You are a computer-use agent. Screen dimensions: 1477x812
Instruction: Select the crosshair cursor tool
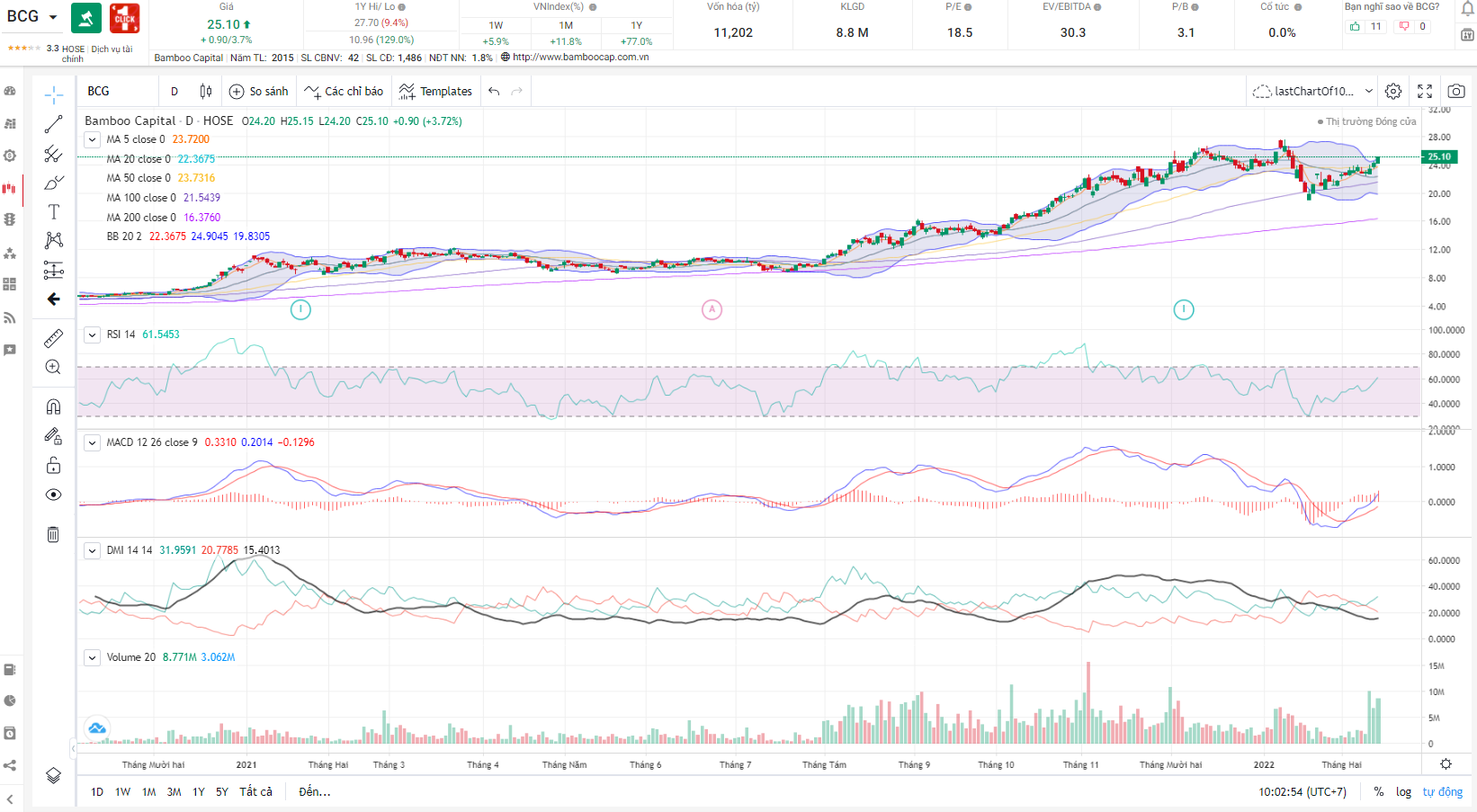[54, 94]
